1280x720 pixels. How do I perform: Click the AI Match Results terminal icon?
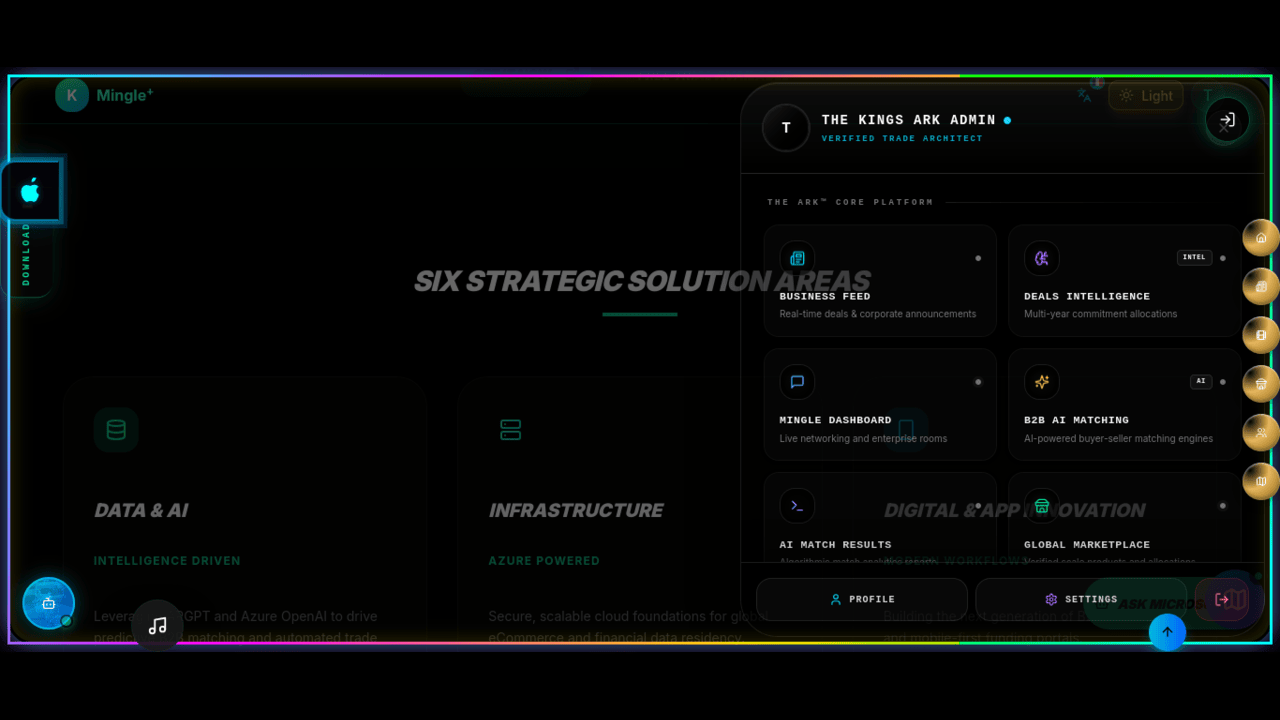[x=797, y=506]
